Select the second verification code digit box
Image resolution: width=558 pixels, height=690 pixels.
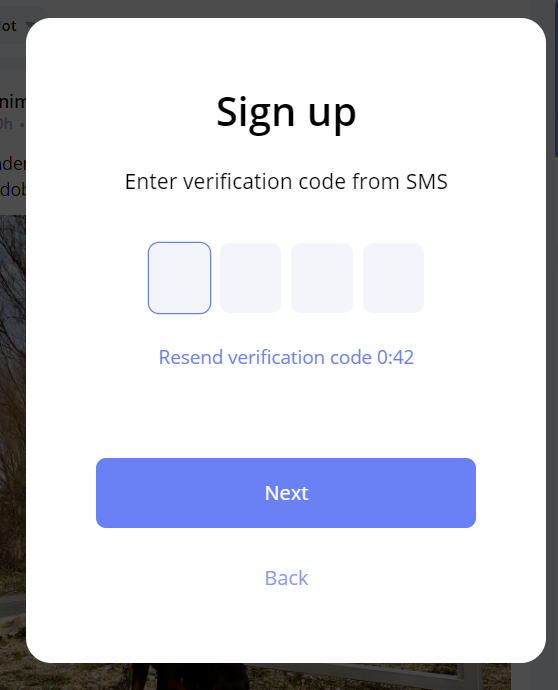[250, 278]
